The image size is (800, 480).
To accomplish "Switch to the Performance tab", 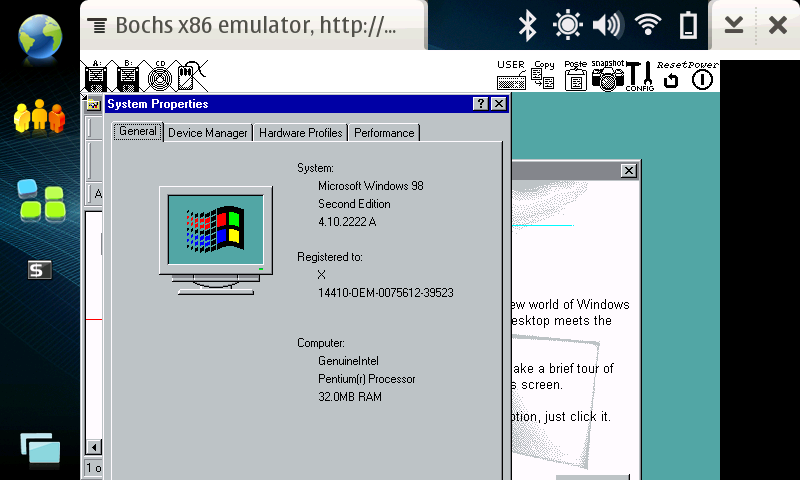I will pos(384,133).
